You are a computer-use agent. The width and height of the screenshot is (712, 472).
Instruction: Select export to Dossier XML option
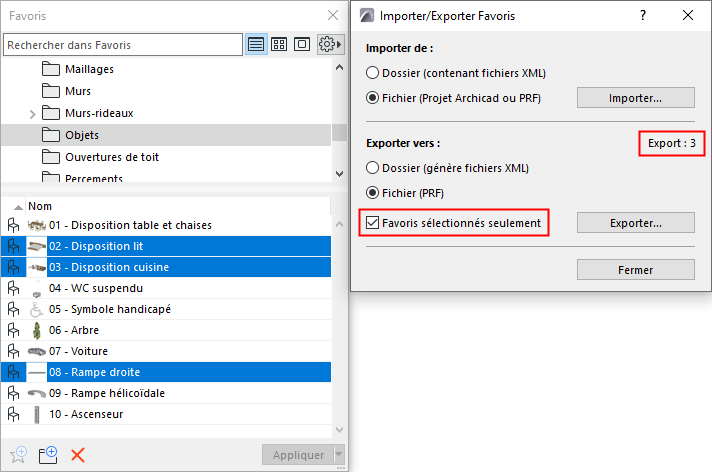373,168
